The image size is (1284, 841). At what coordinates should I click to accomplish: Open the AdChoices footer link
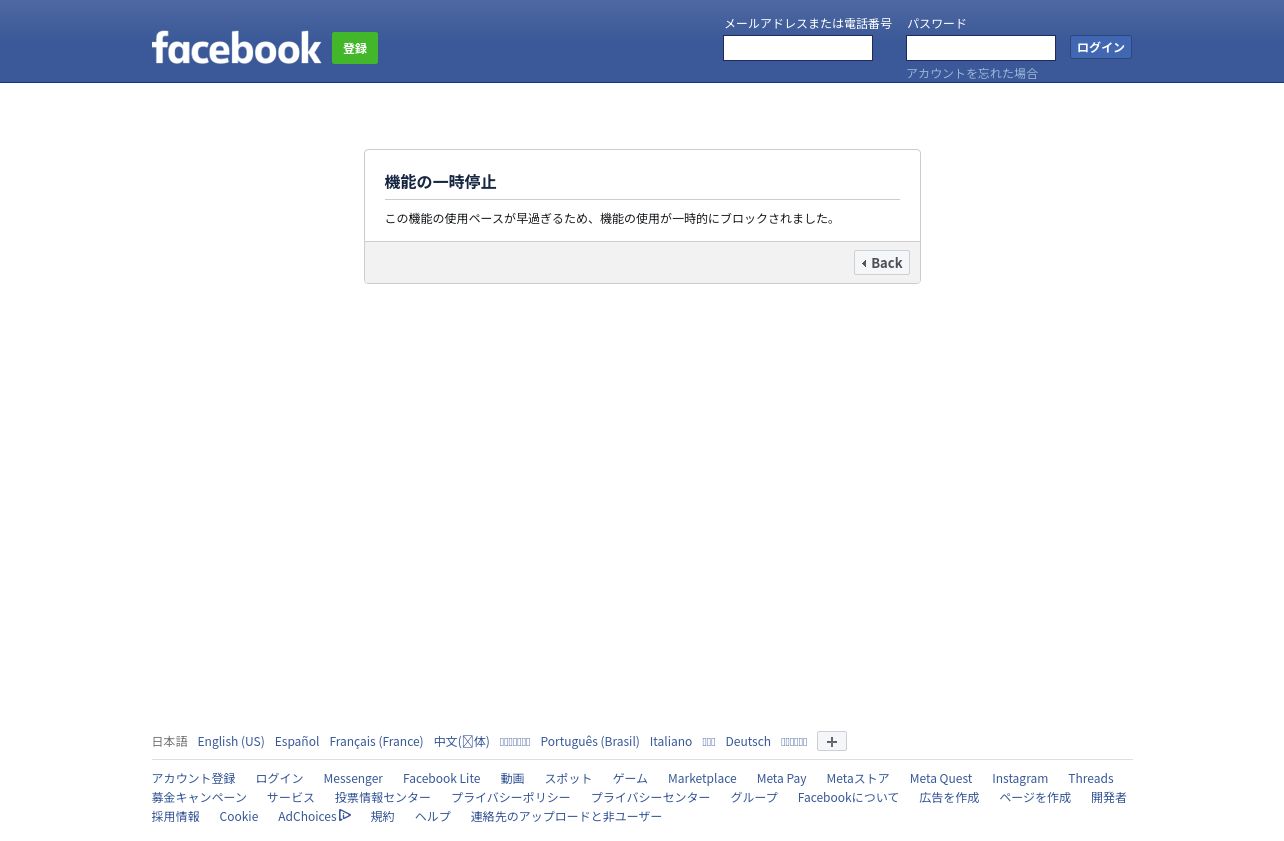314,817
